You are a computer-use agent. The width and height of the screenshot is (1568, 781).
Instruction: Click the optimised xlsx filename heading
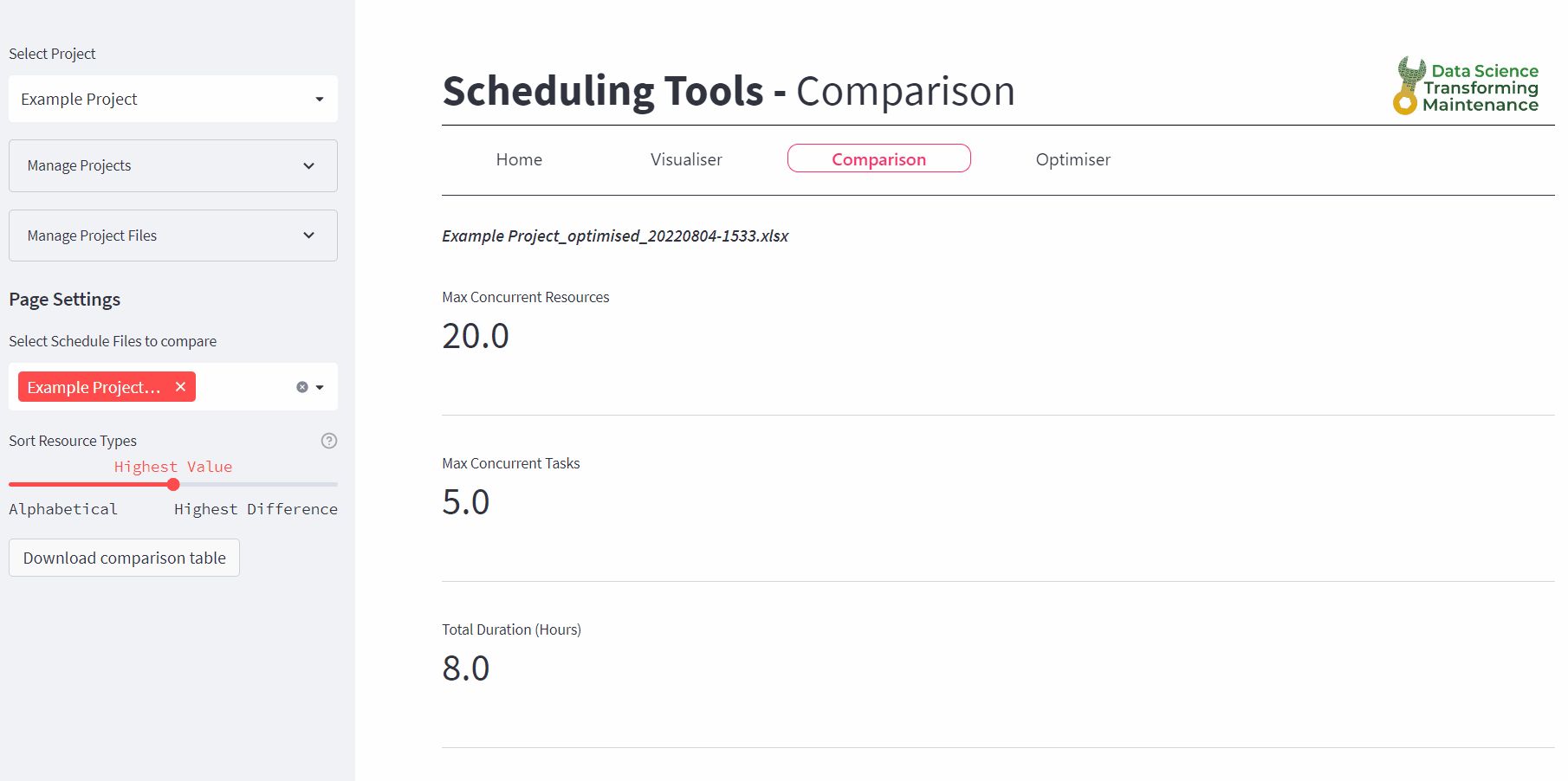pyautogui.click(x=615, y=236)
